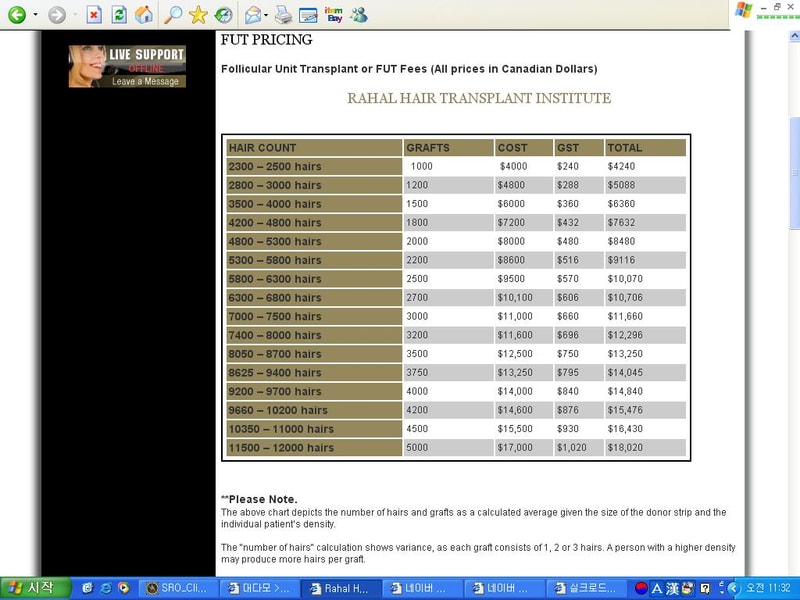Stop loading the page
800x600 pixels.
(93, 15)
